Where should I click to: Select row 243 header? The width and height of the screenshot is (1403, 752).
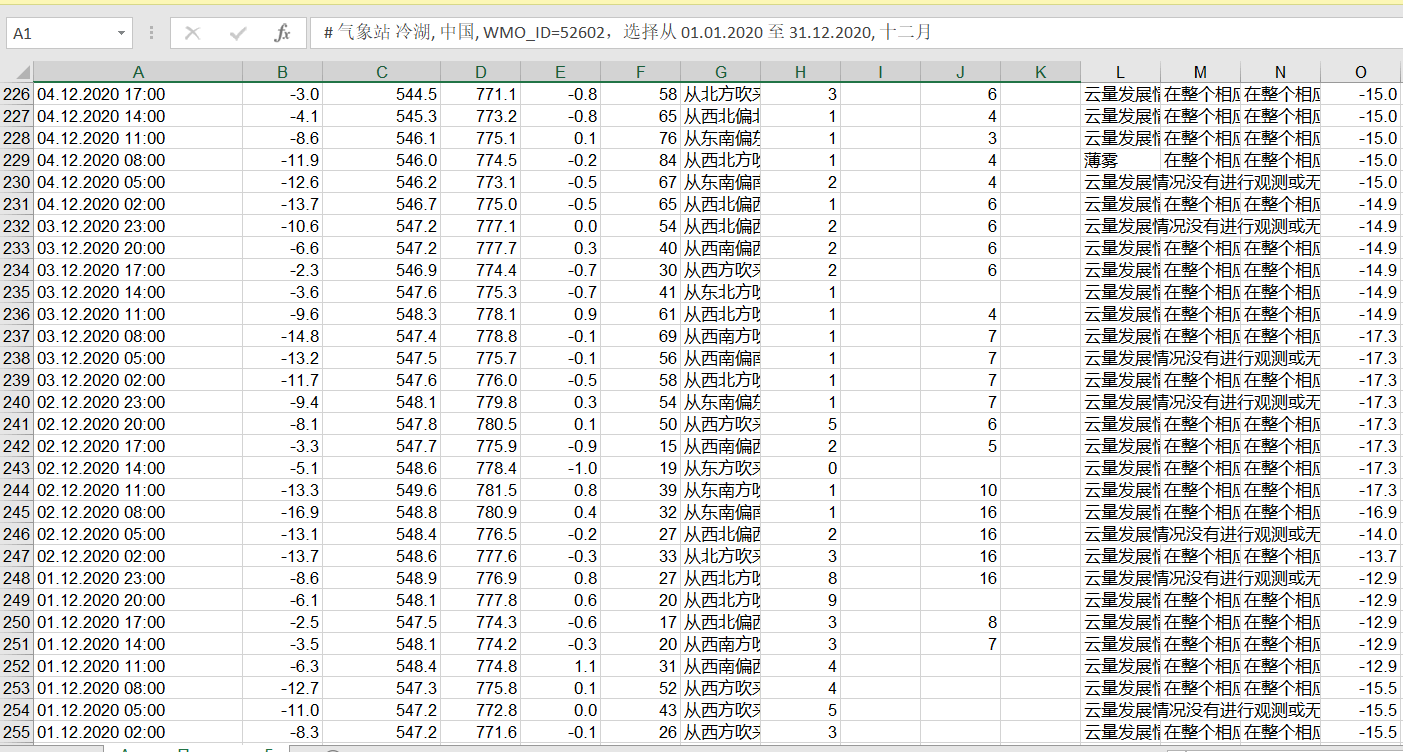pyautogui.click(x=16, y=468)
